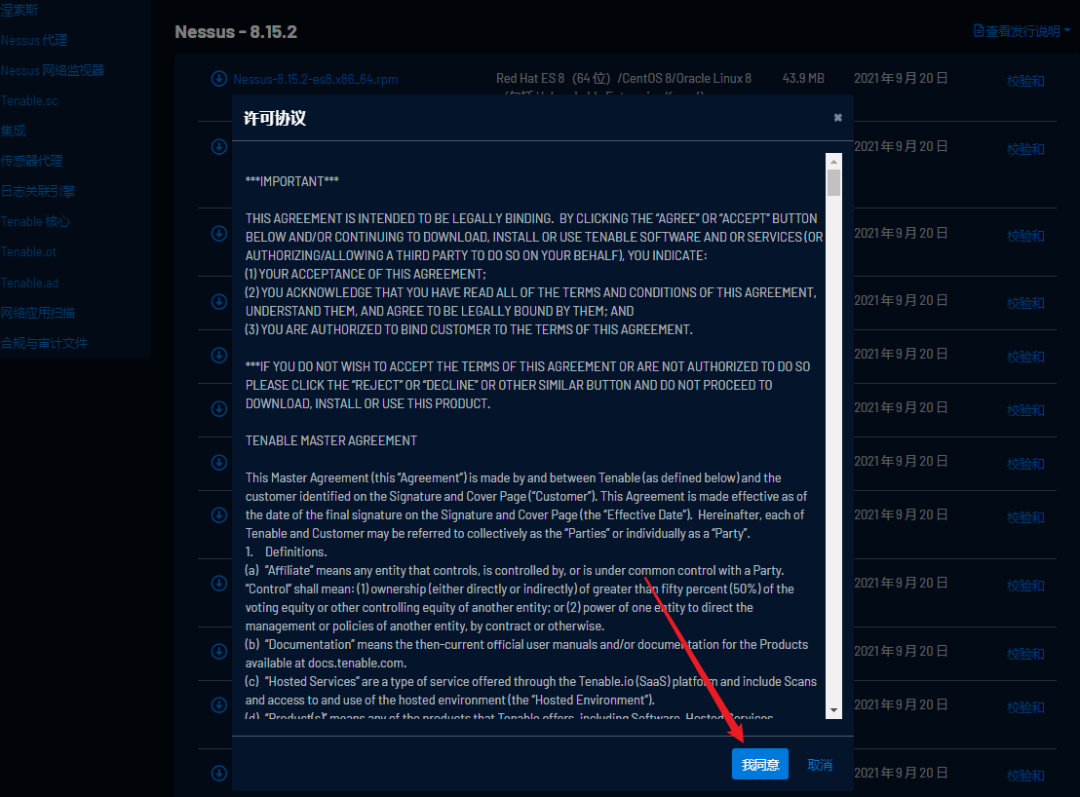
Task: Open the Tenable.sc sidebar entry
Action: 29,101
